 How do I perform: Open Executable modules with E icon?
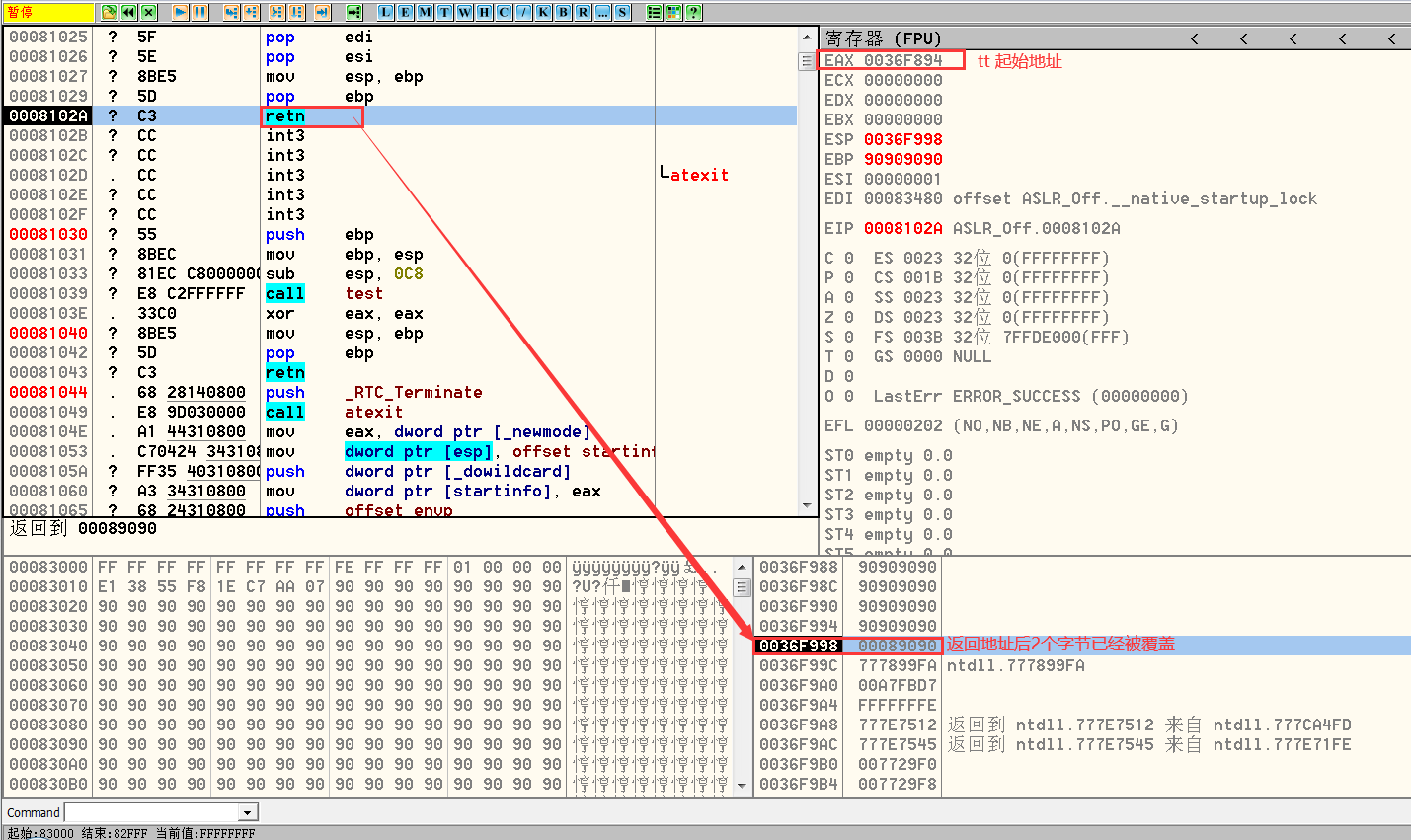[x=405, y=12]
